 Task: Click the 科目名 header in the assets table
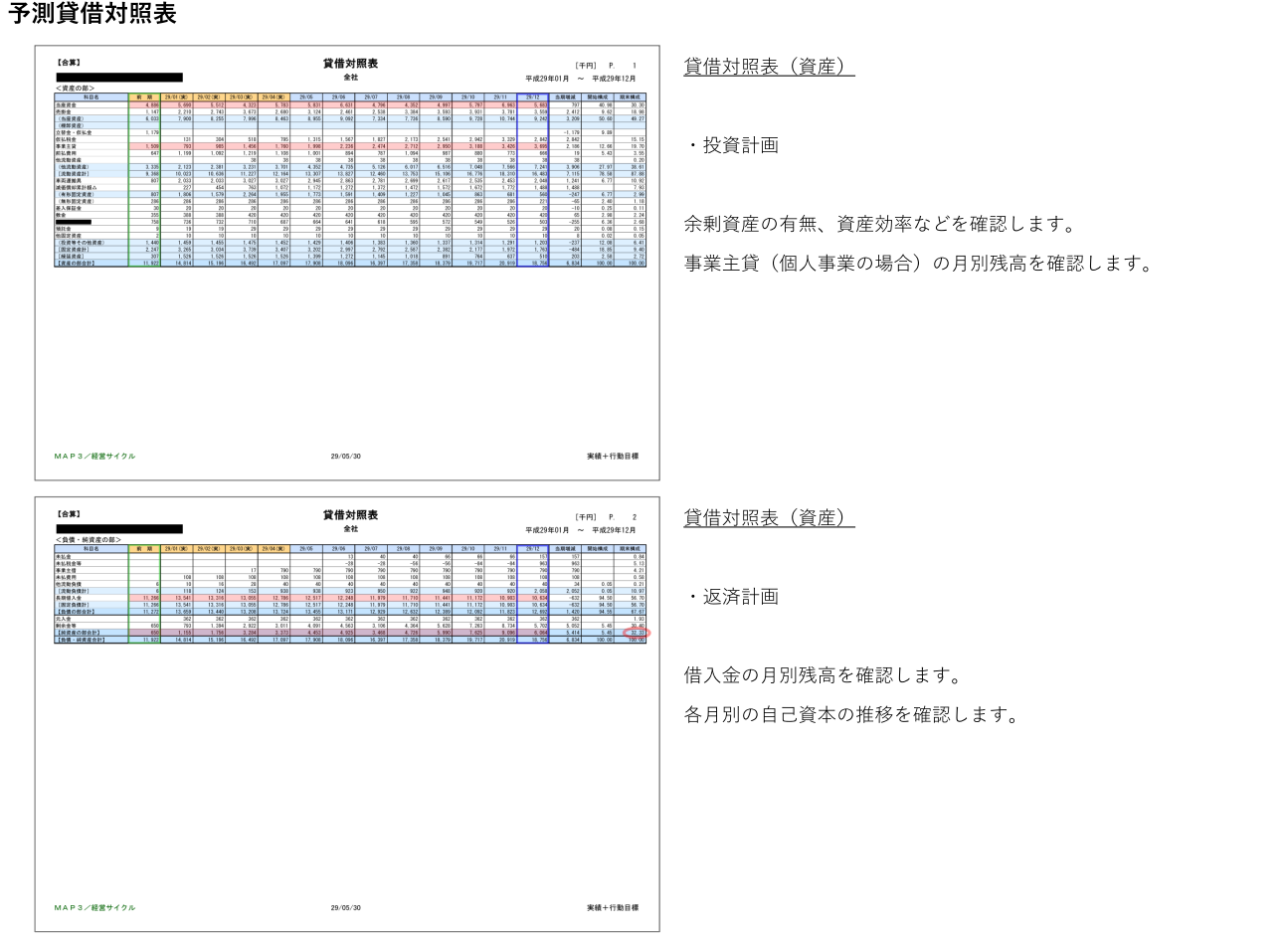(x=92, y=97)
